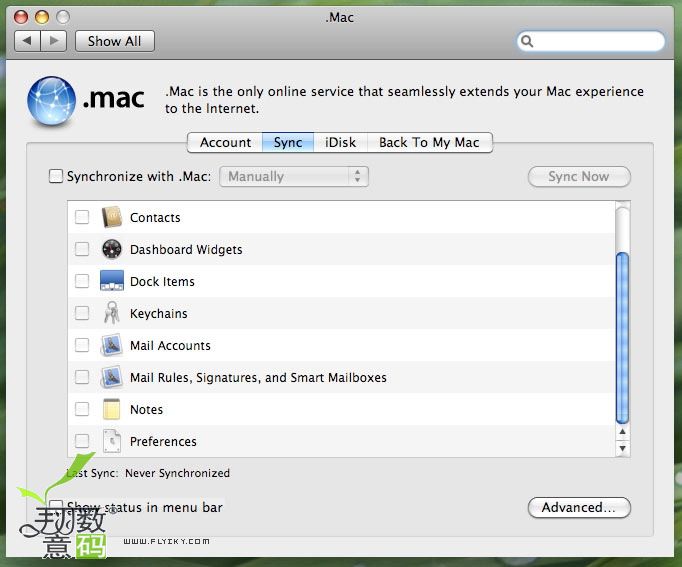Go back with the left arrow button

coord(27,41)
